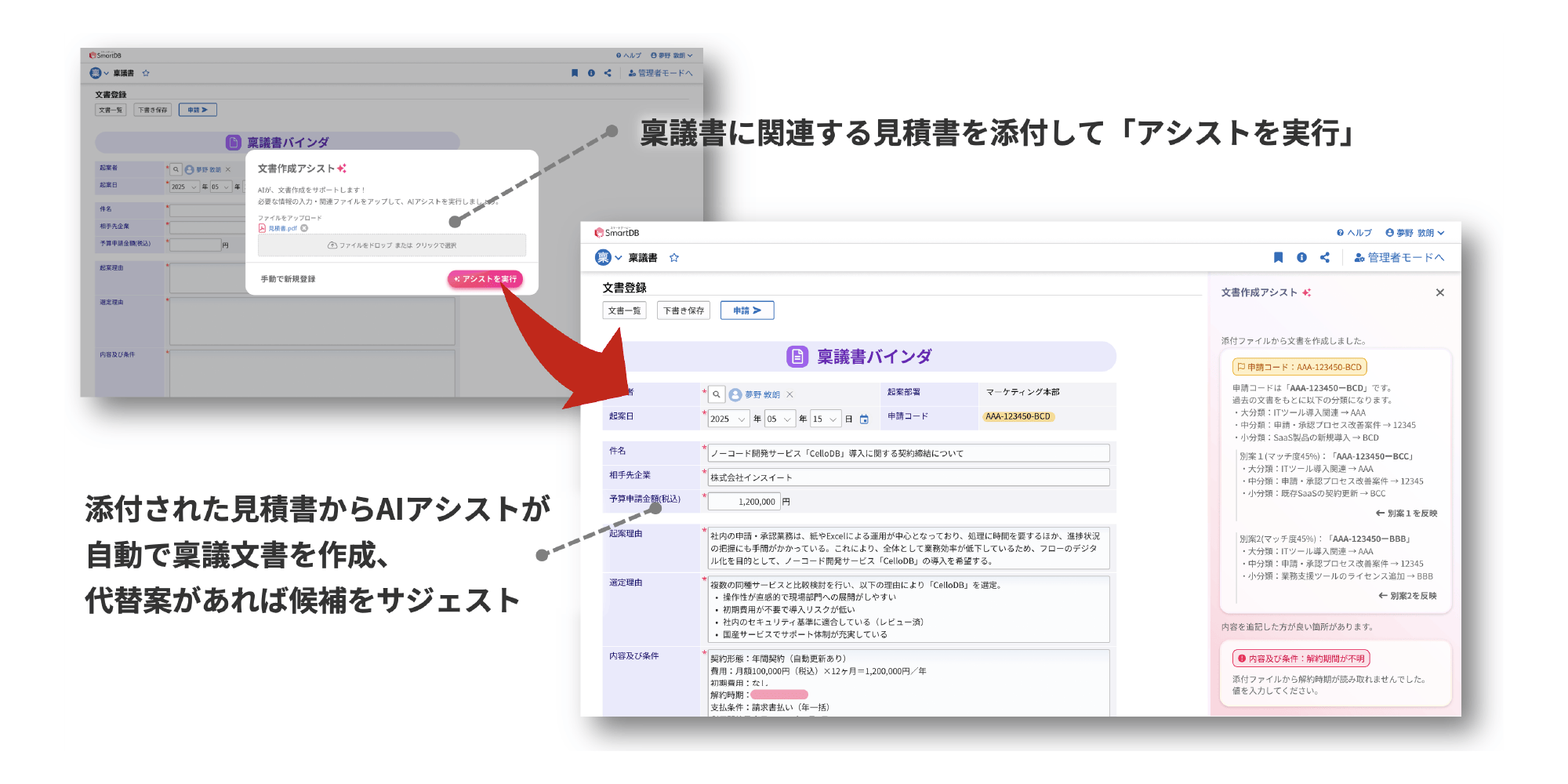Open the 05 month dropdown in the background window

click(220, 187)
